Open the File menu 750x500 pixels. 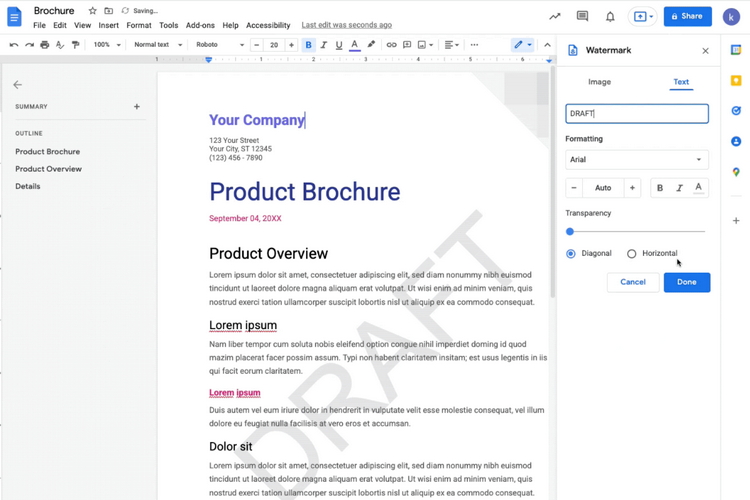39,25
